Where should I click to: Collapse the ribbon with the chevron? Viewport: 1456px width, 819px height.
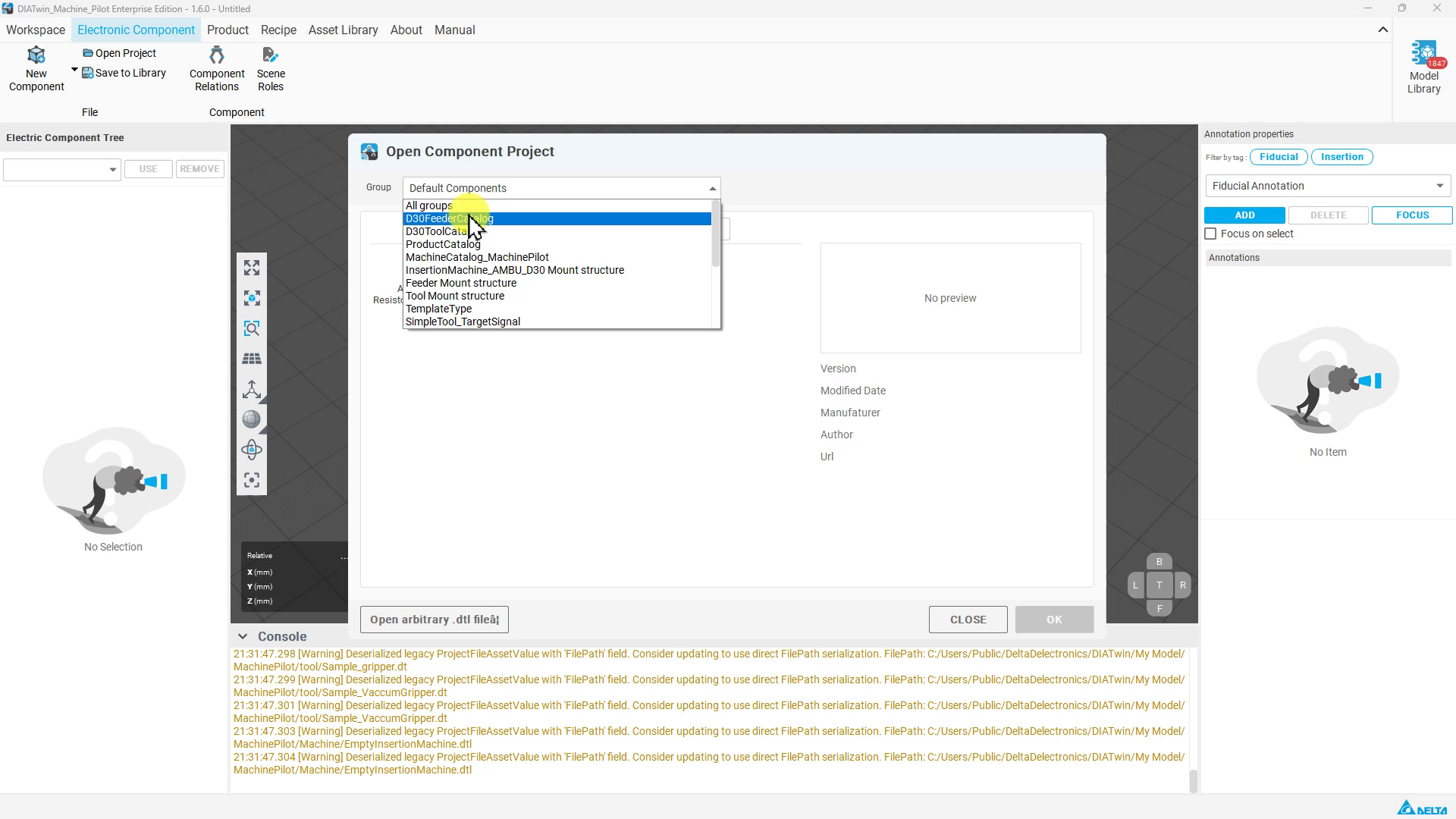point(1382,30)
